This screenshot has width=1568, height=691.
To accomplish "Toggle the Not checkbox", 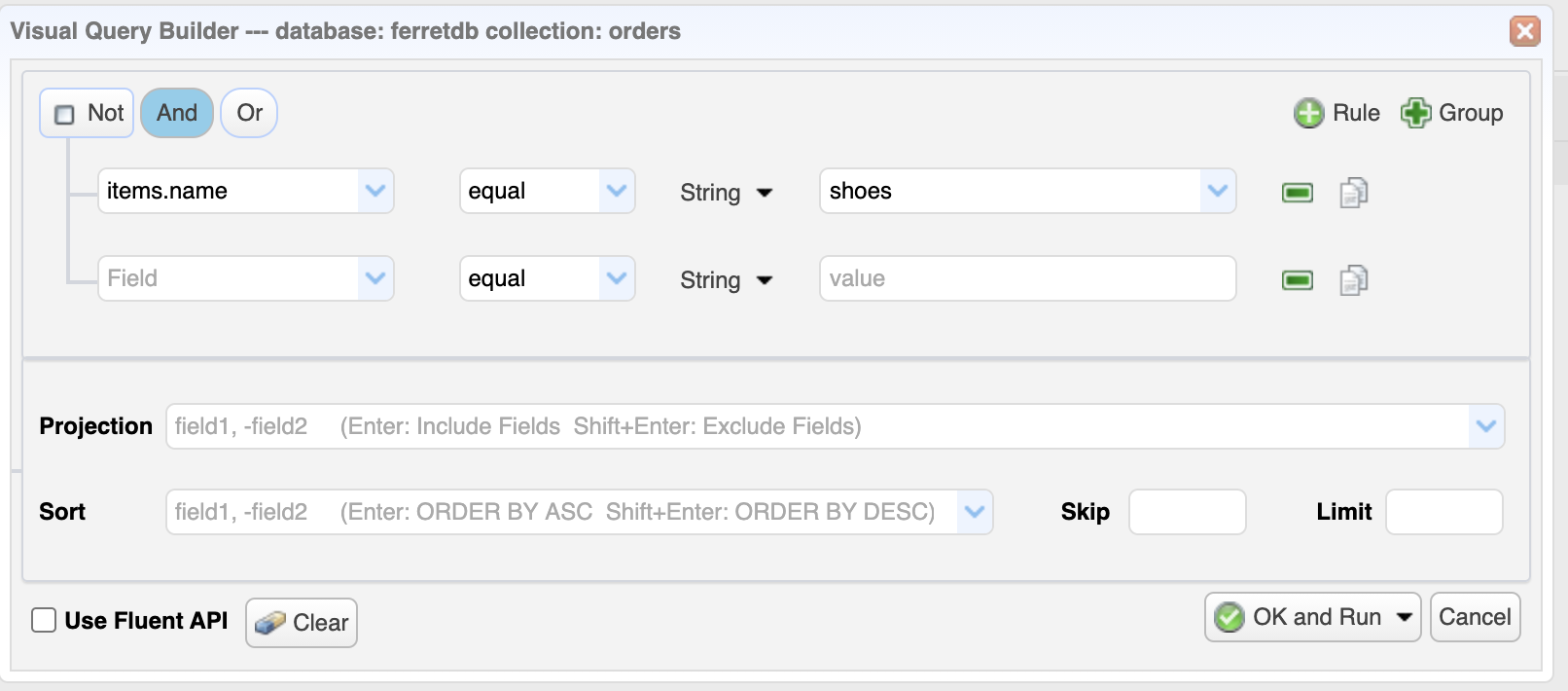I will (64, 113).
